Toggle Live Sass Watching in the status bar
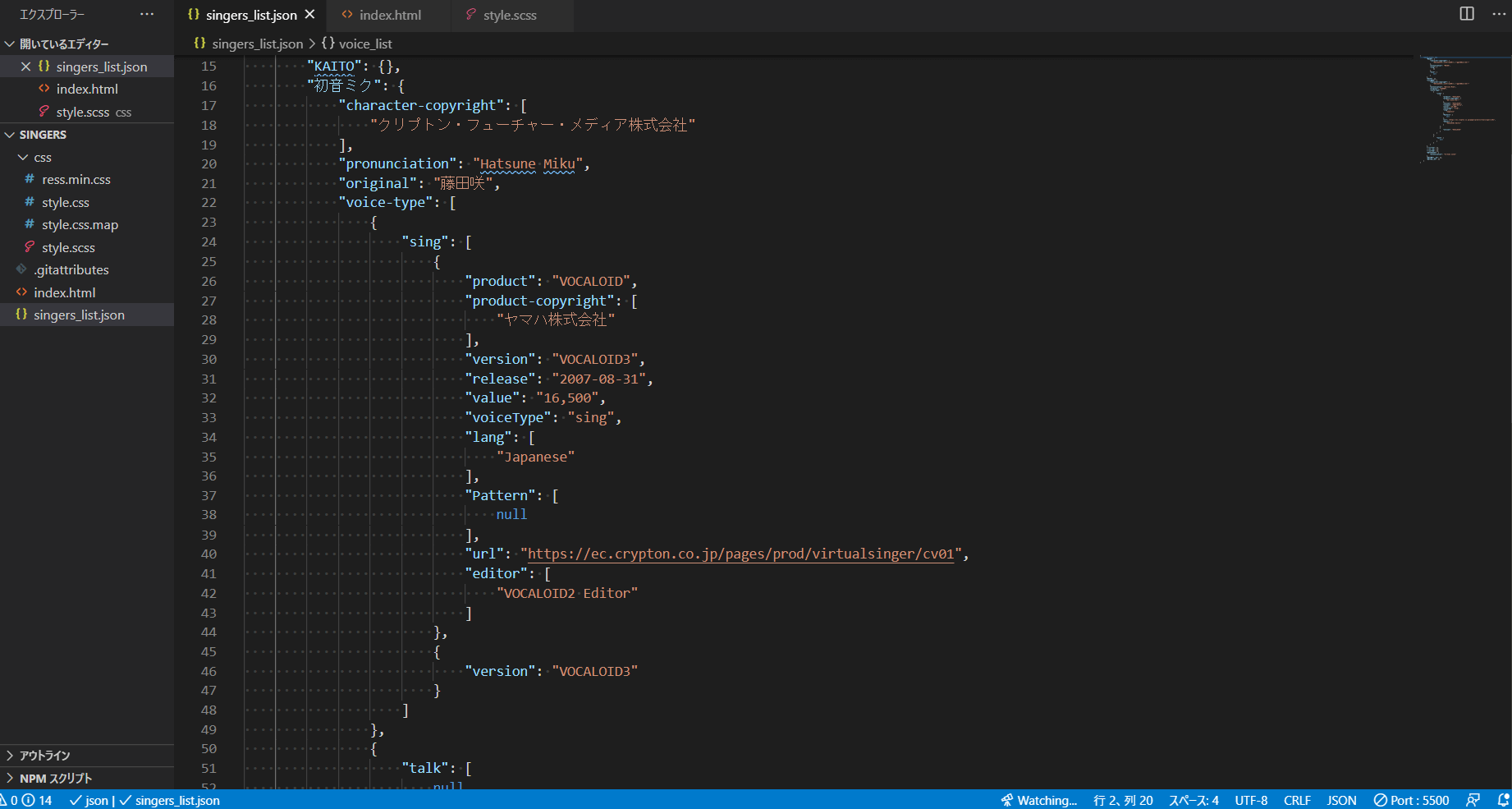 point(1039,800)
